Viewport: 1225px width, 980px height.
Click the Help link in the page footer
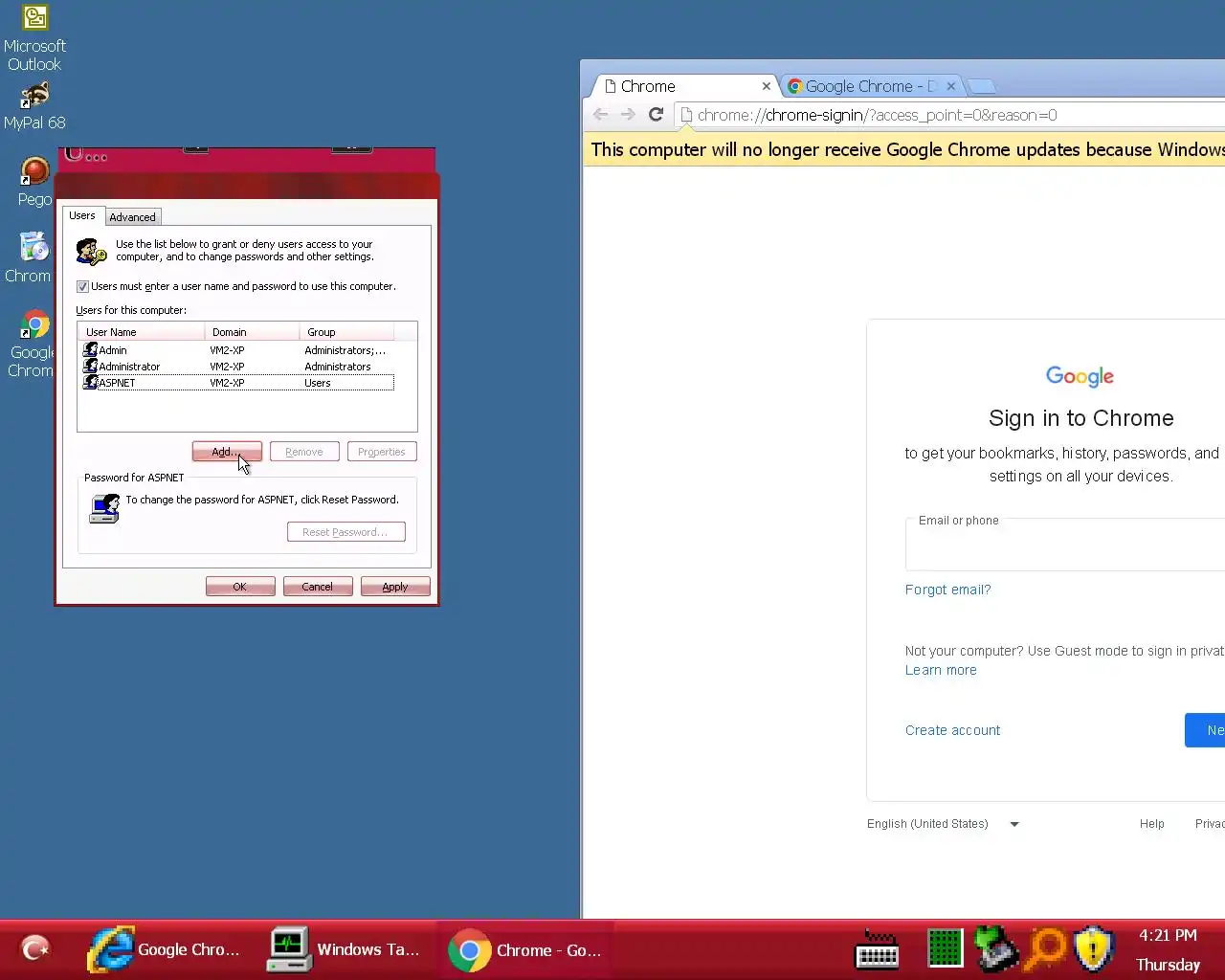click(x=1151, y=824)
